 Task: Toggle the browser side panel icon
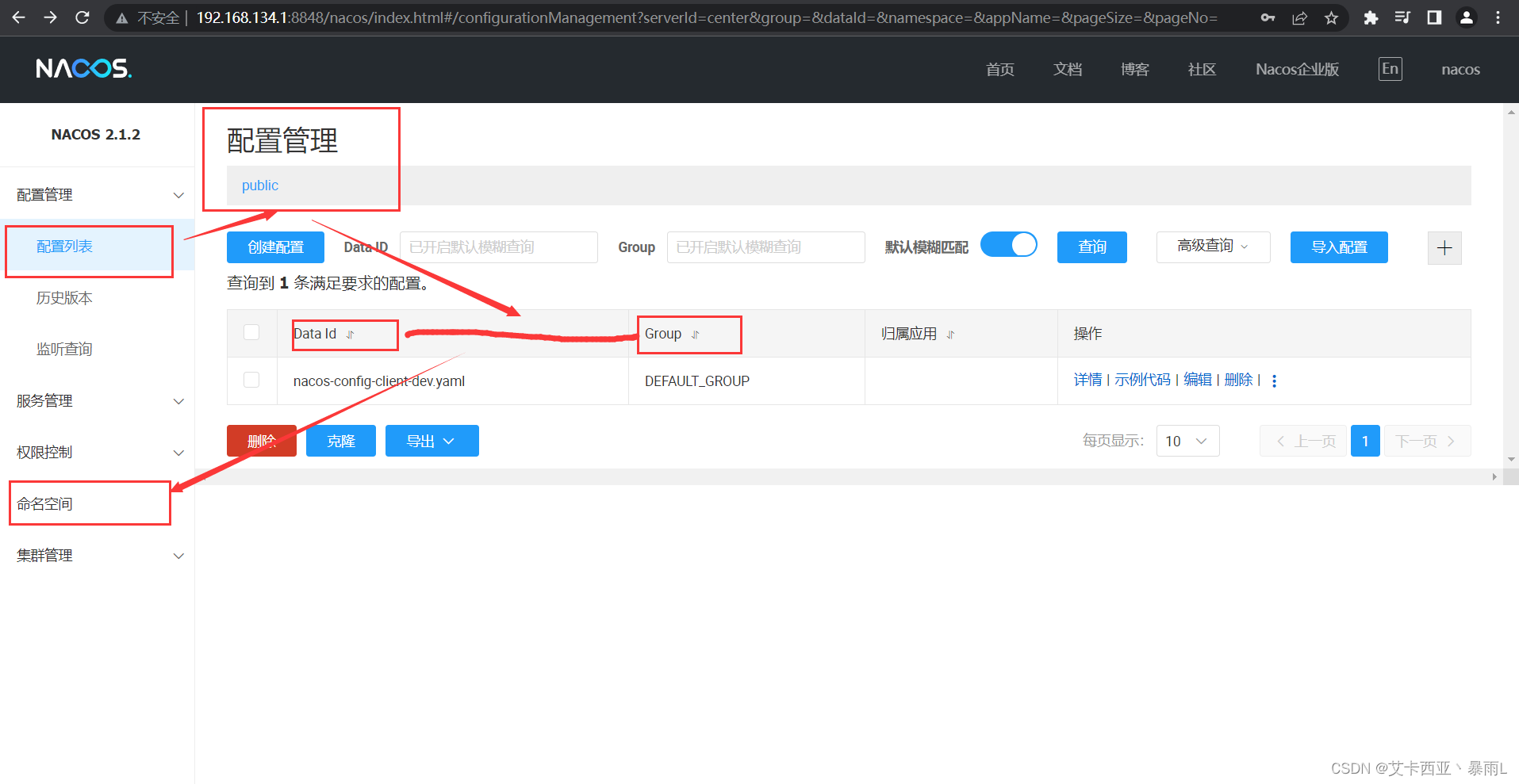tap(1434, 17)
